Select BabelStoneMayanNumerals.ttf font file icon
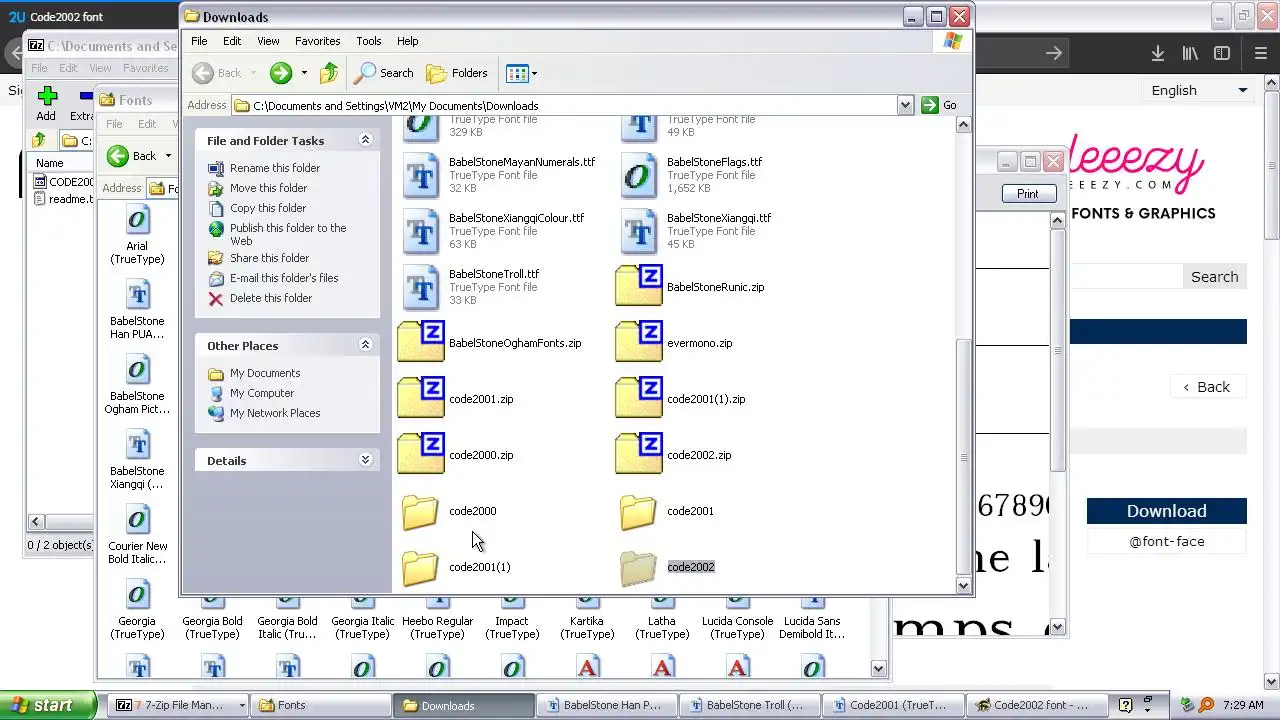Viewport: 1280px width, 720px height. pos(421,175)
